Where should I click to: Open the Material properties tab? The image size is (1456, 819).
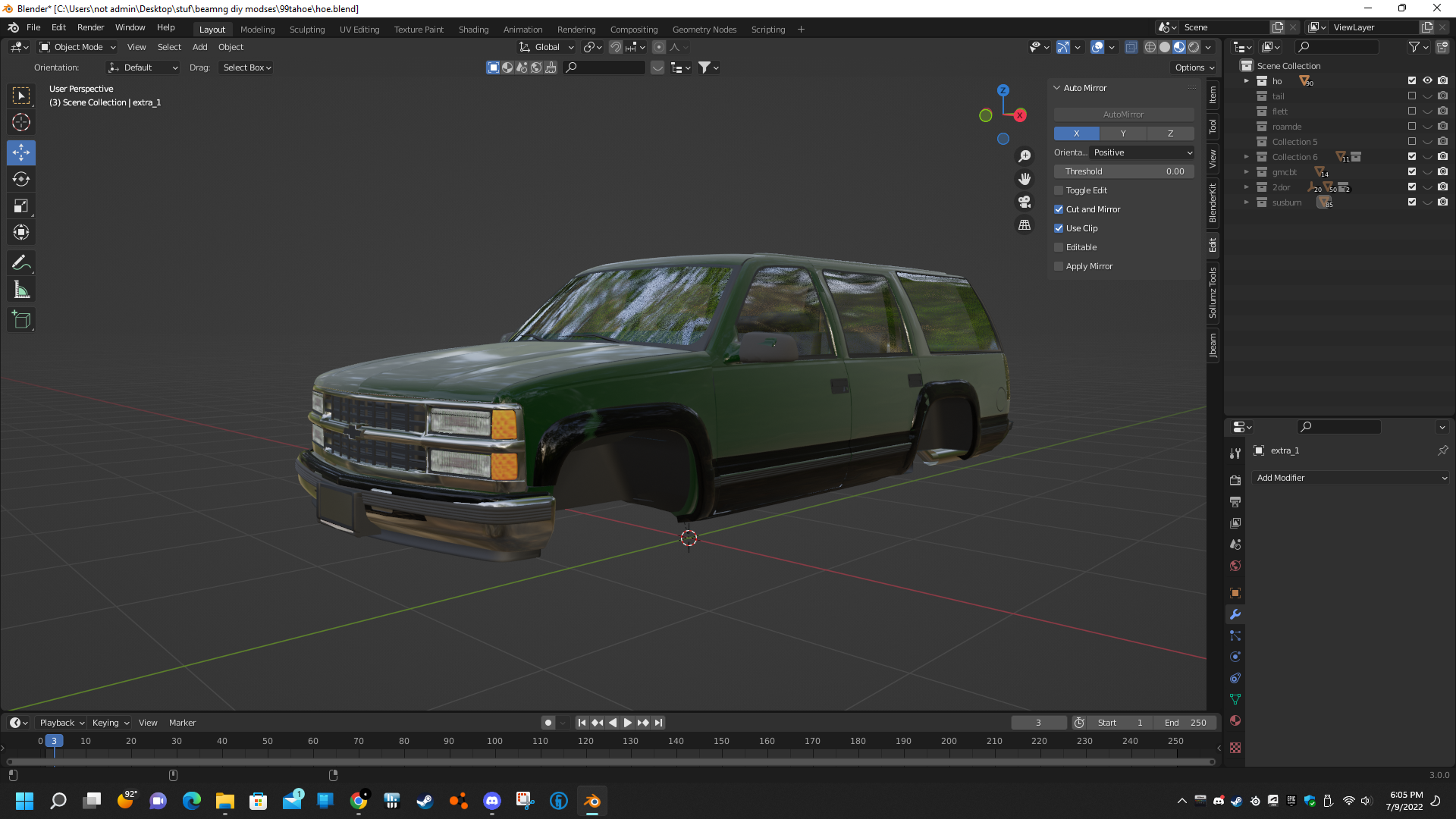click(1235, 720)
